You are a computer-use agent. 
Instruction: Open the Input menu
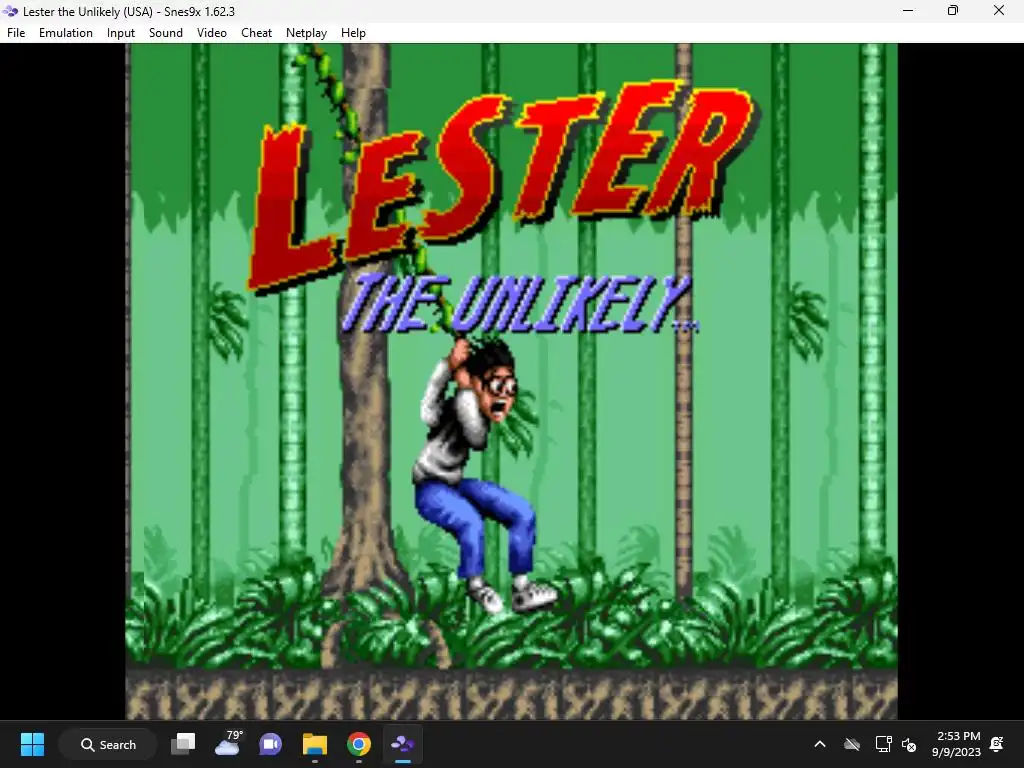point(121,33)
